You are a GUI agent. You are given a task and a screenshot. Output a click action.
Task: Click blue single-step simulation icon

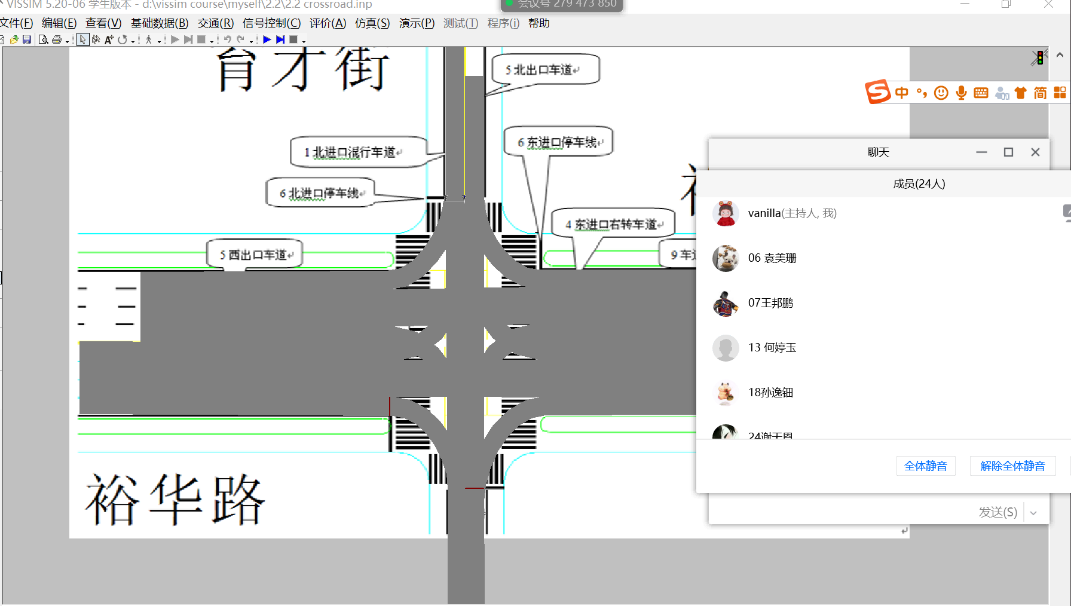(280, 40)
